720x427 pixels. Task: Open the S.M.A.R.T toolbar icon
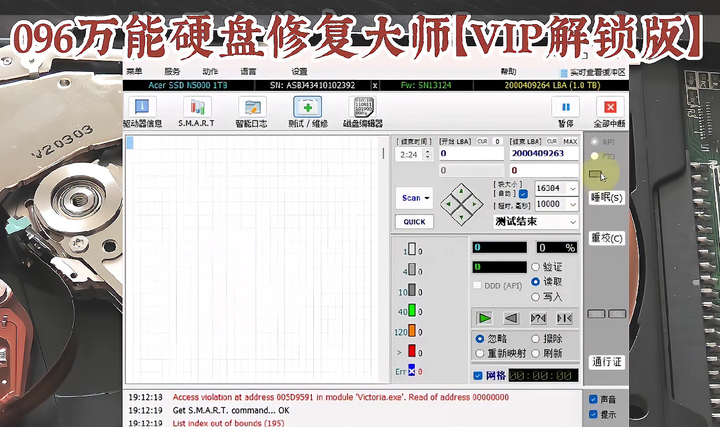197,107
